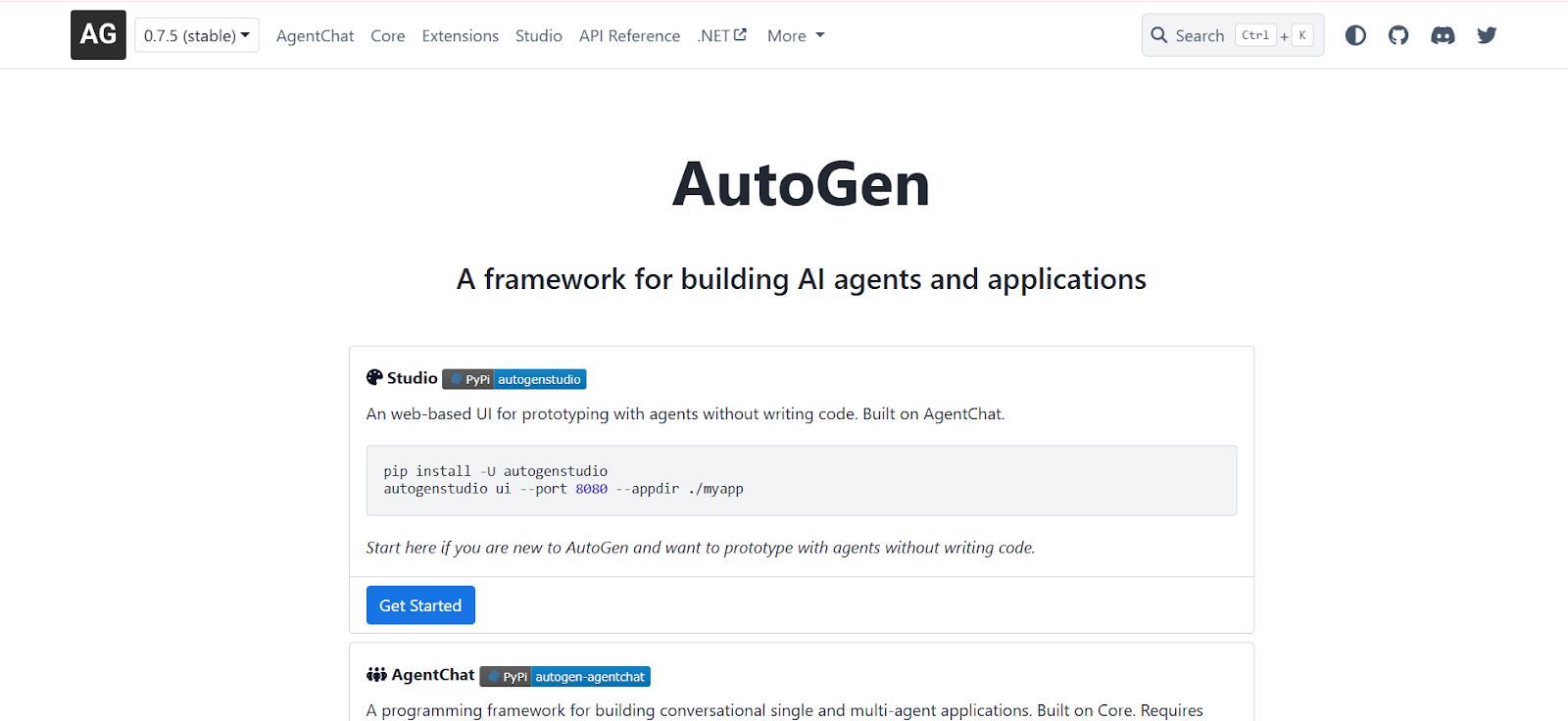Screen dimensions: 1568x721
Task: Open the 0.7.5 (stable) version dropdown
Action: (x=197, y=35)
